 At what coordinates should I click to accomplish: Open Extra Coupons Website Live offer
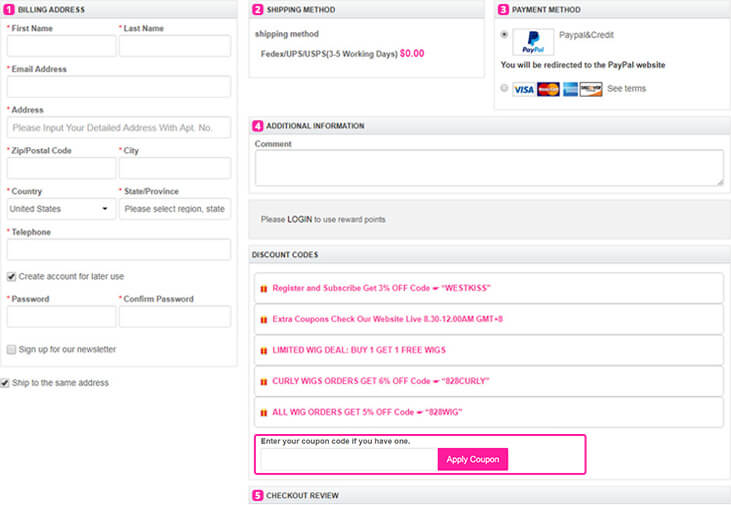[x=489, y=319]
